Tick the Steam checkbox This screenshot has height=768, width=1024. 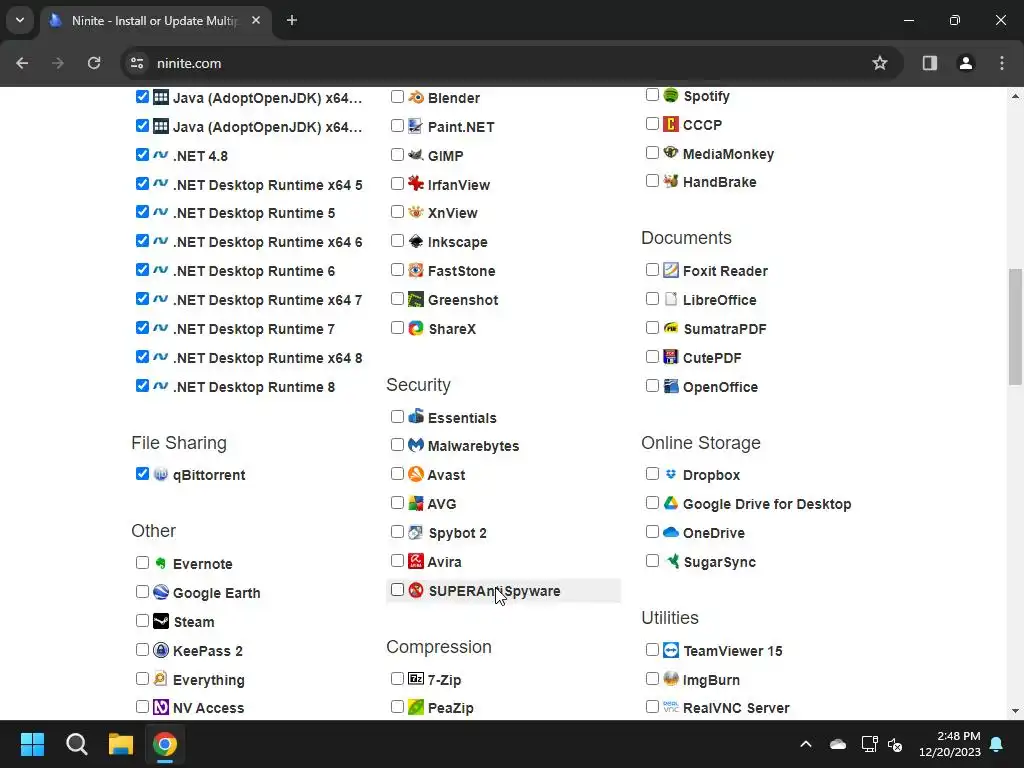pyautogui.click(x=142, y=620)
